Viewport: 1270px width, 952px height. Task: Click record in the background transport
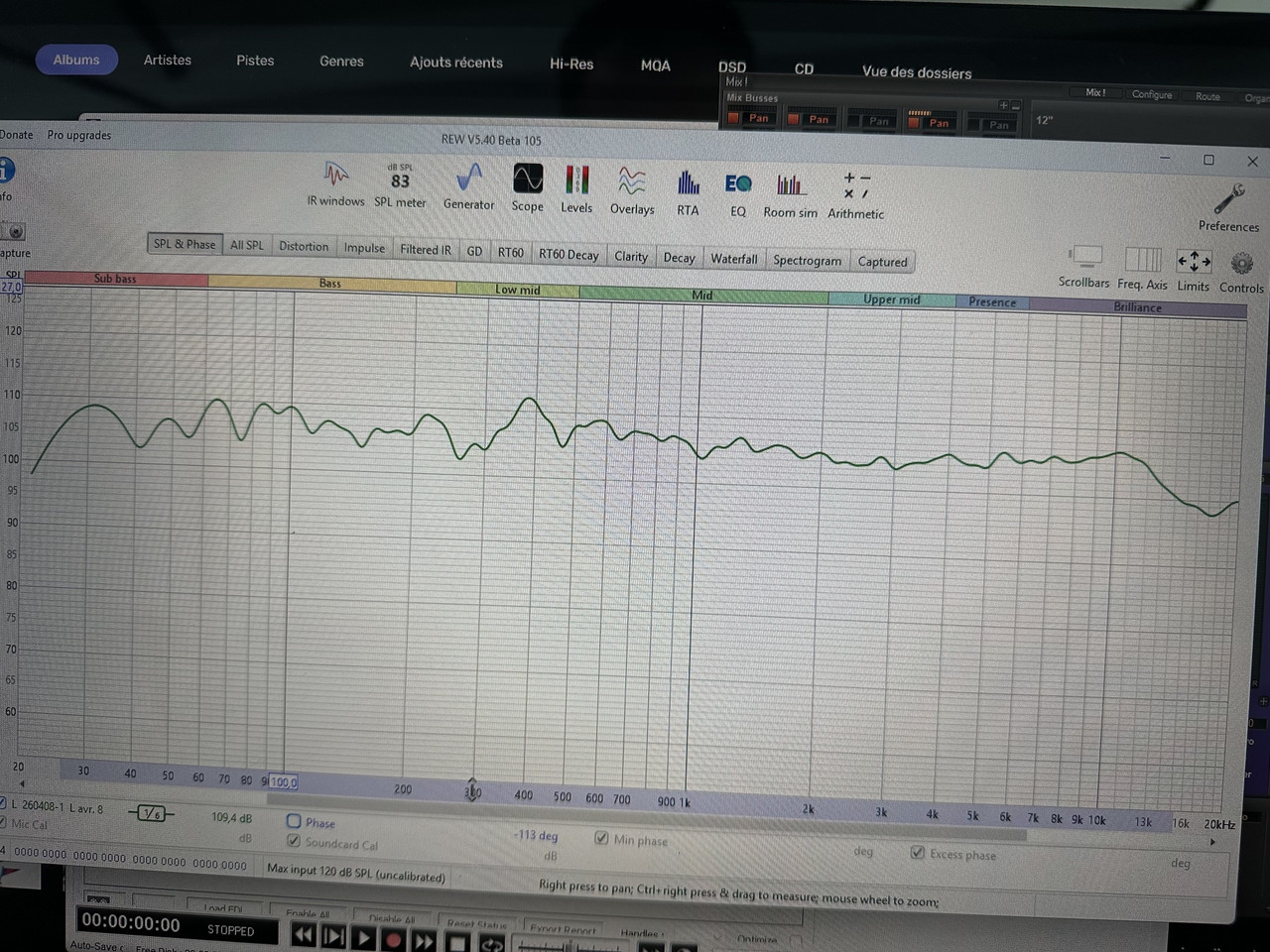point(394,938)
